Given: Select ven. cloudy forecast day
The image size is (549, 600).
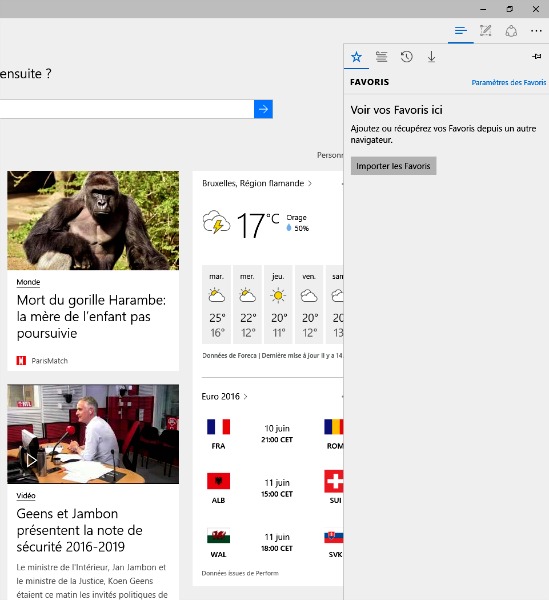Looking at the screenshot, I should tap(309, 305).
